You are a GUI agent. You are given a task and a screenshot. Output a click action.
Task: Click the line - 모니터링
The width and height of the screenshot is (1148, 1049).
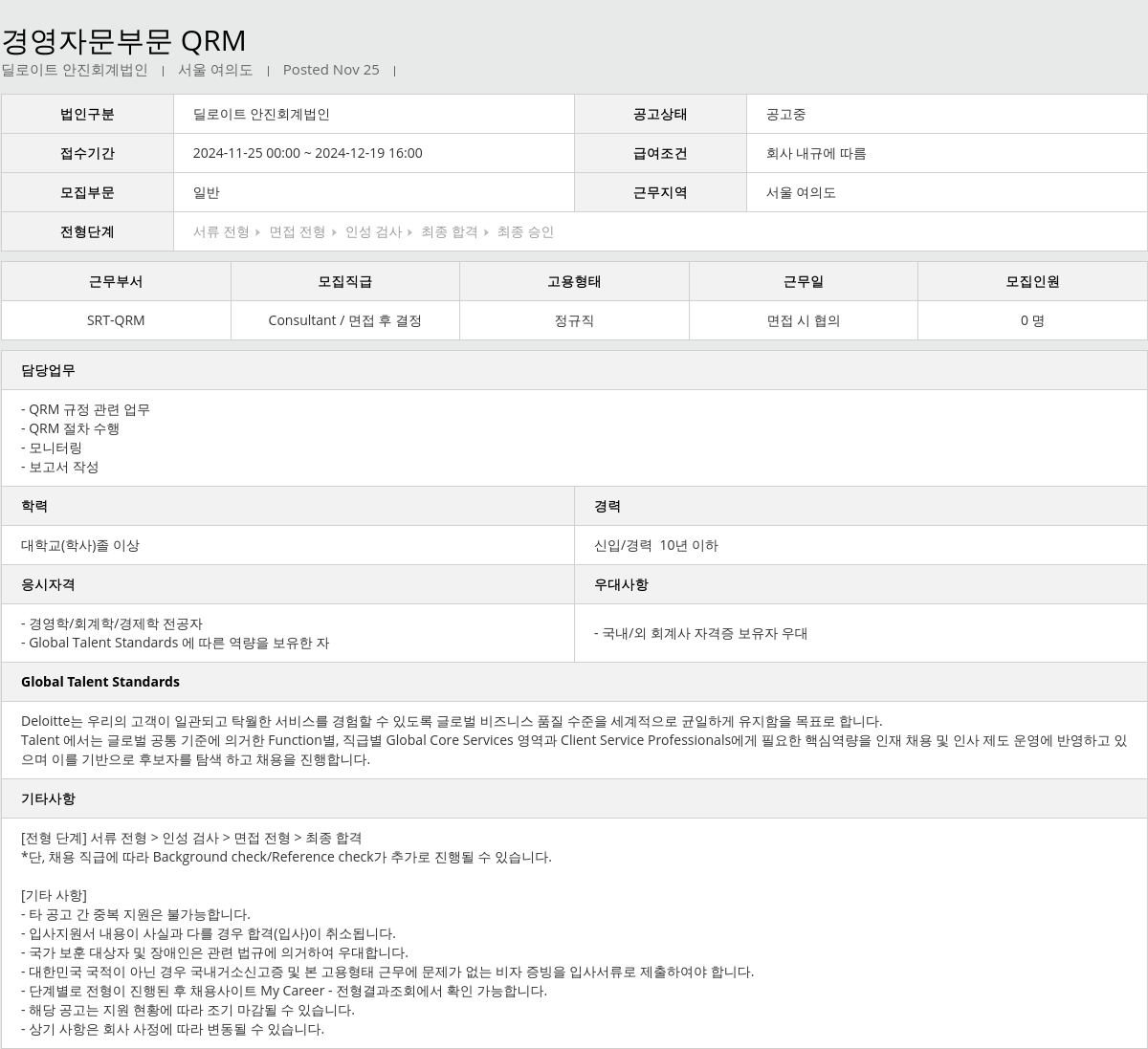click(x=52, y=448)
